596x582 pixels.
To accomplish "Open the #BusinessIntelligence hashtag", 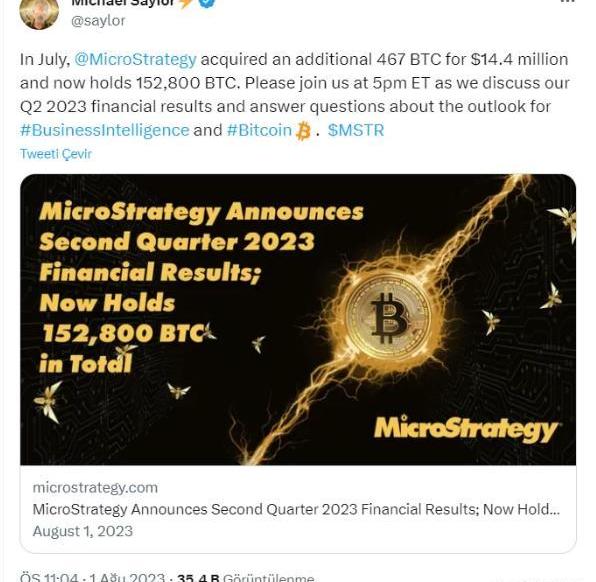I will (x=105, y=130).
